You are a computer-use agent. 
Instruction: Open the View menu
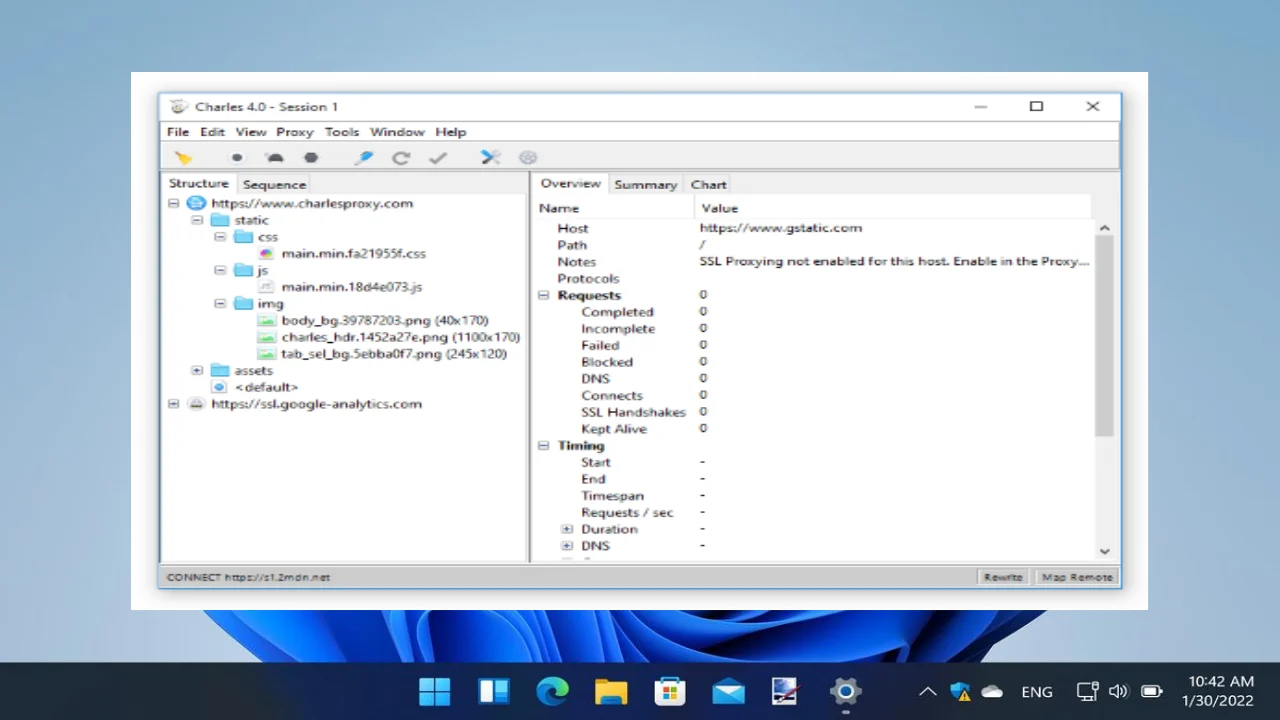(251, 132)
